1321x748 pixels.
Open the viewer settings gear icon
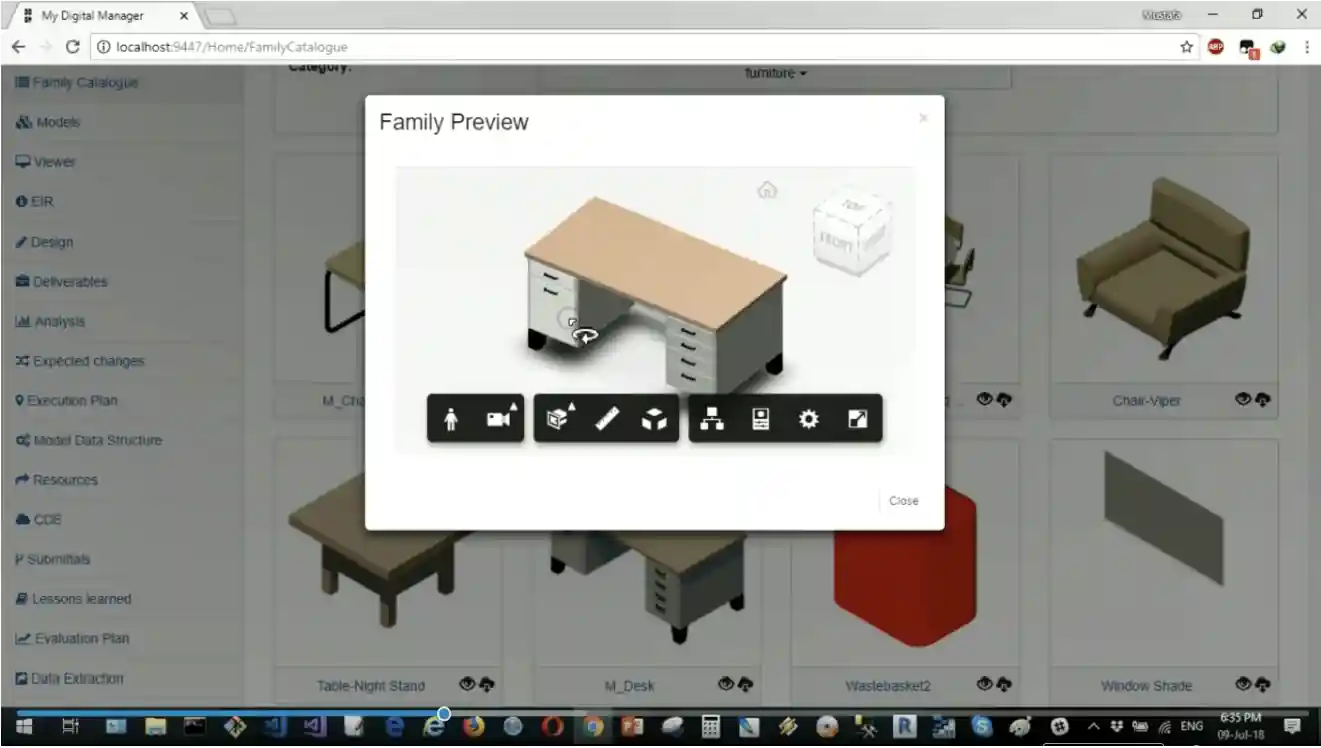[x=809, y=418]
